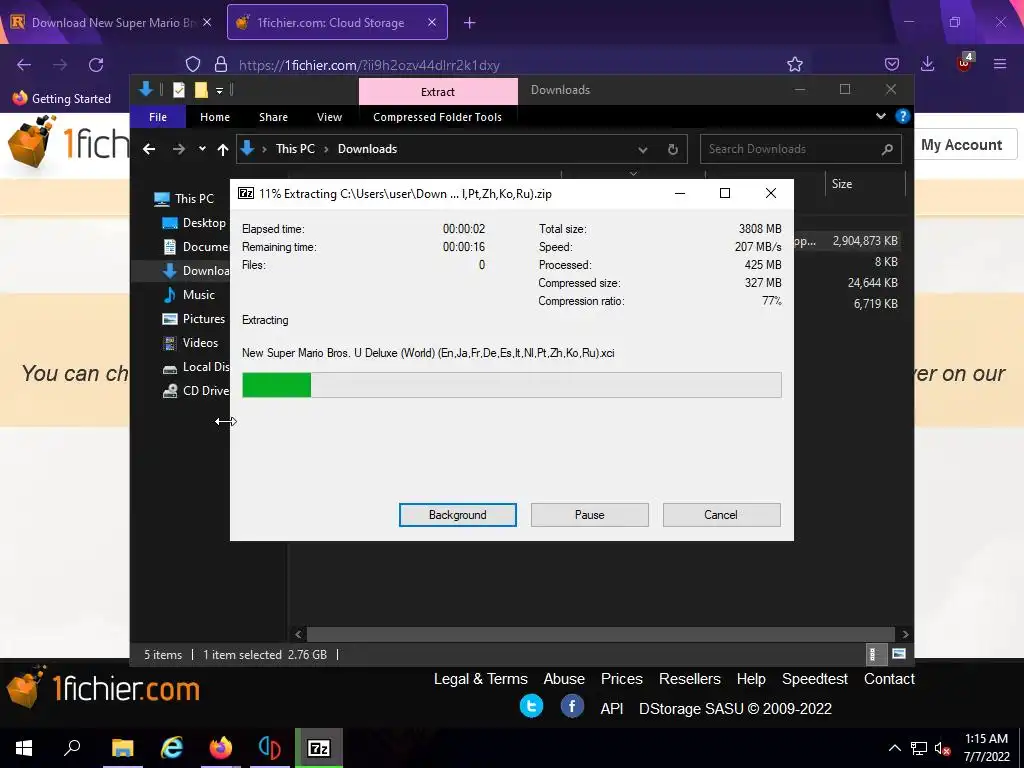Click the Search Downloads field
Image resolution: width=1024 pixels, height=768 pixels.
(x=801, y=149)
